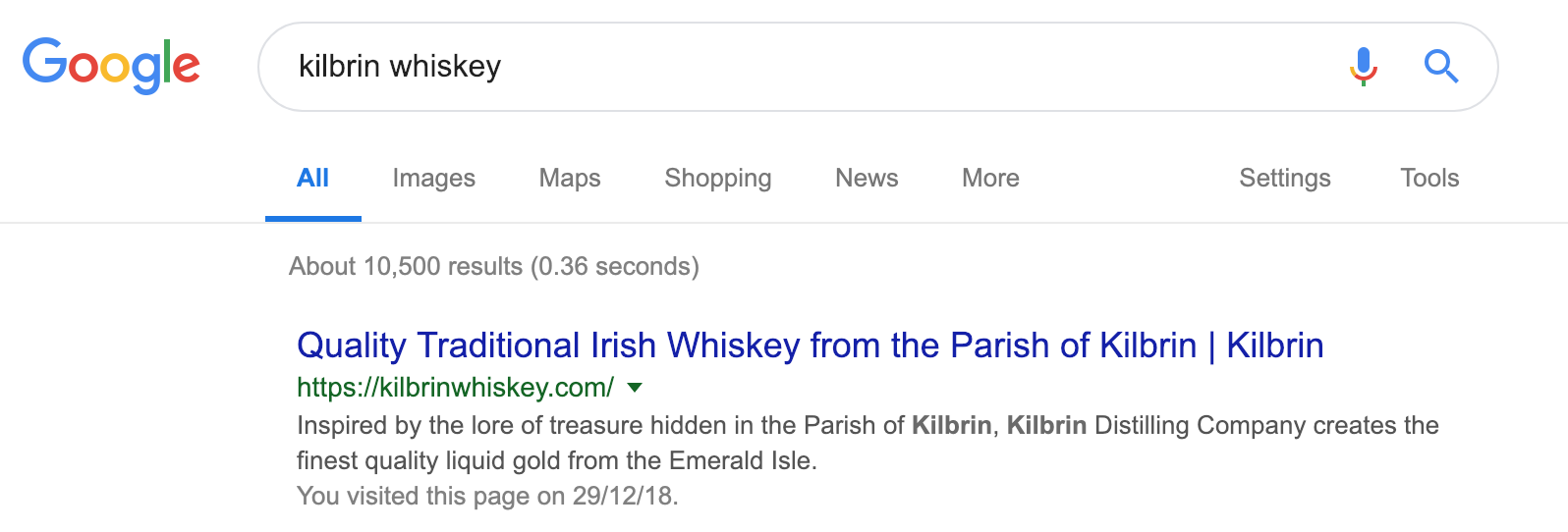The width and height of the screenshot is (1568, 532).
Task: Expand the More search categories menu
Action: tap(990, 178)
